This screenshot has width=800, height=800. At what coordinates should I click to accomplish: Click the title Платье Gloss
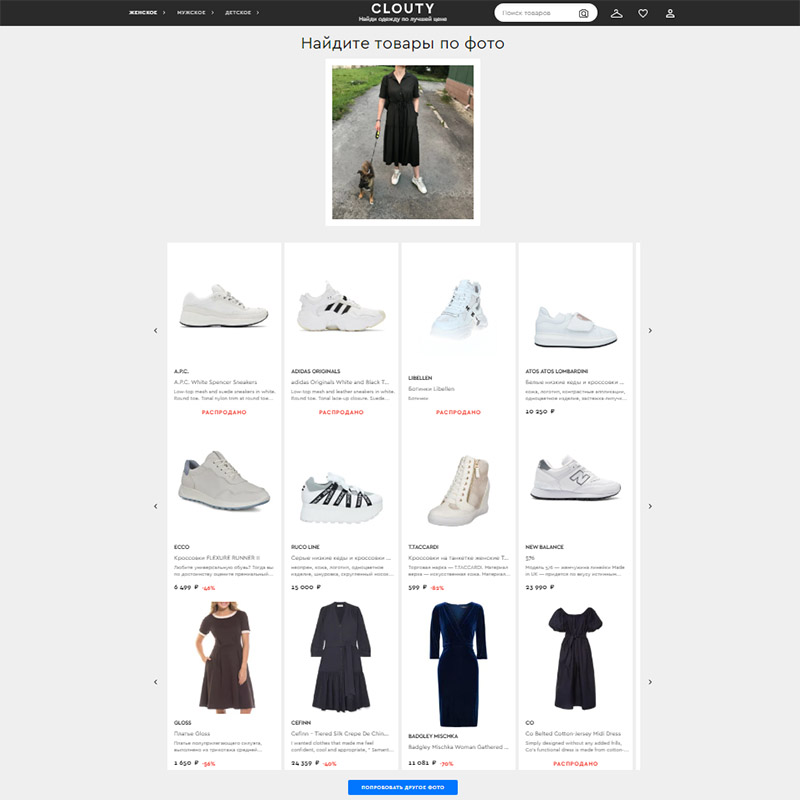tap(192, 734)
